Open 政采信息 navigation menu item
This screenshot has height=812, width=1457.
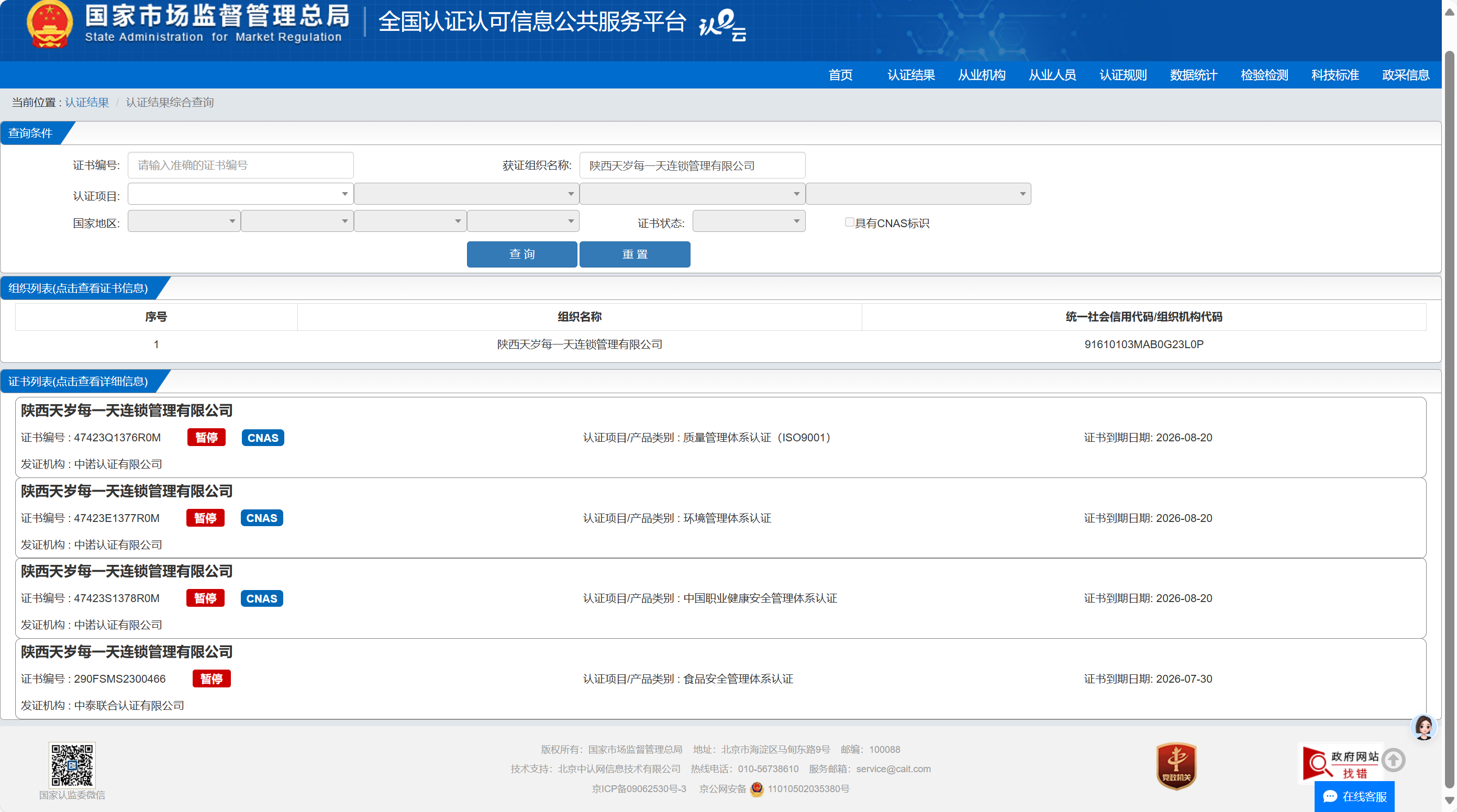coord(1406,75)
